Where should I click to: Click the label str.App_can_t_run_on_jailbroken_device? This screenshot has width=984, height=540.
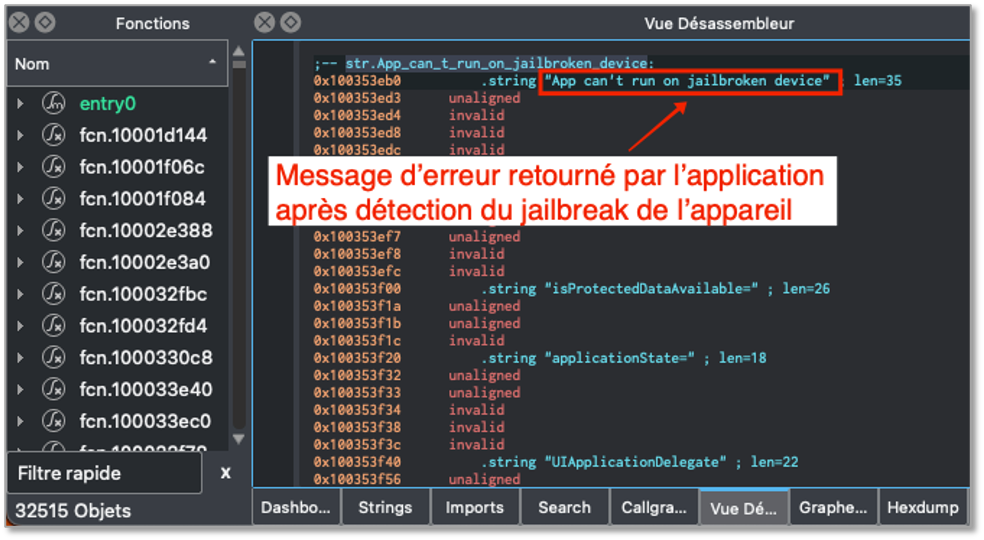coord(499,63)
